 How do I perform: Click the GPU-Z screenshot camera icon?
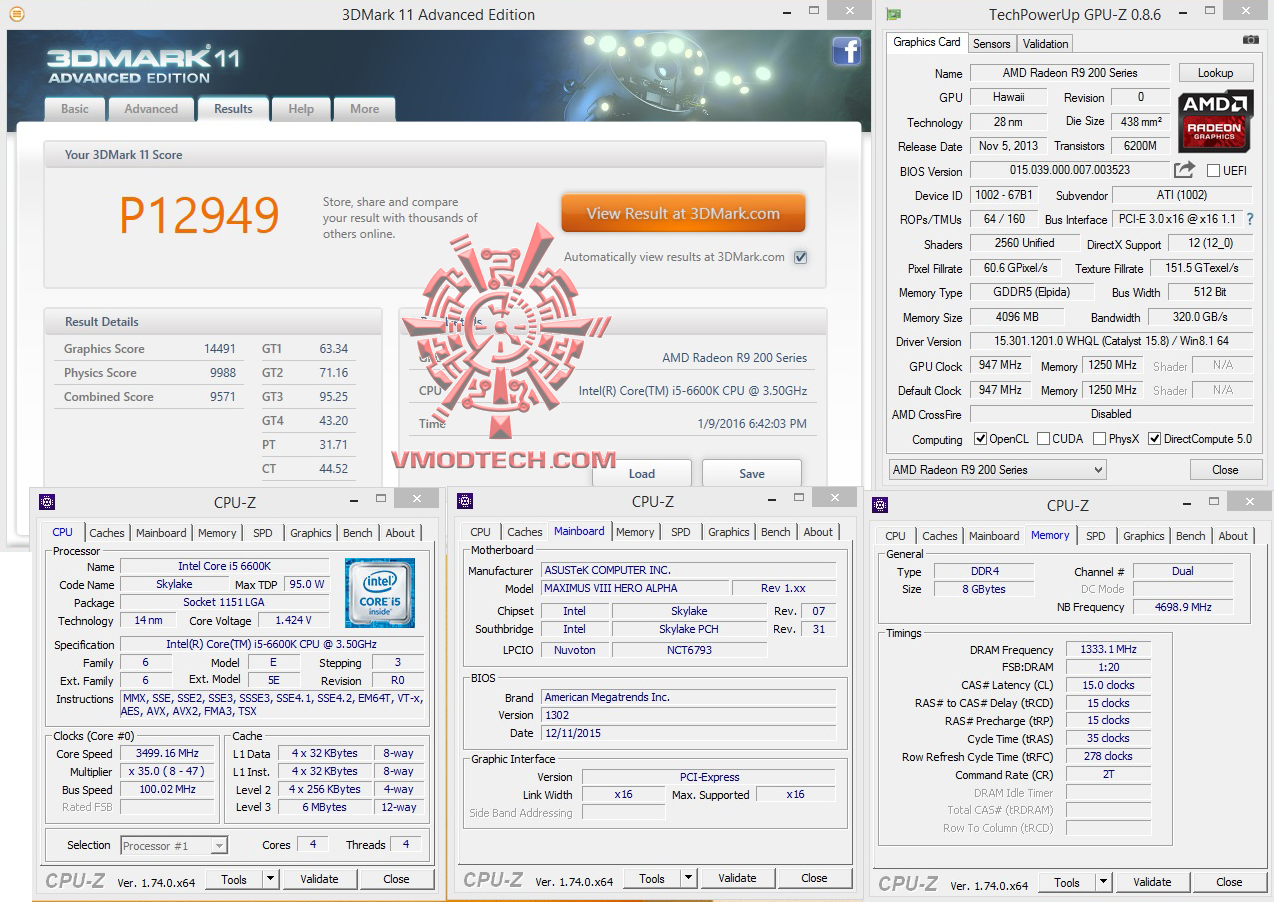(x=1250, y=40)
